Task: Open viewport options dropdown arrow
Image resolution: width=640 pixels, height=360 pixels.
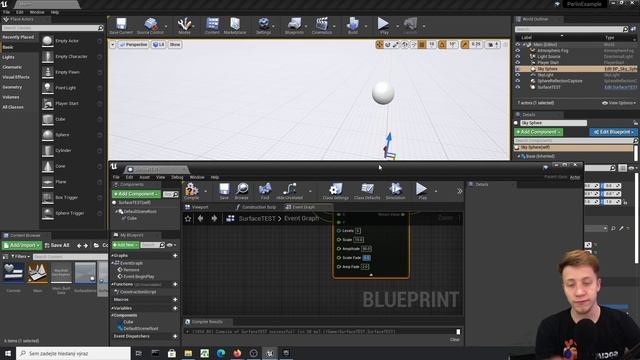Action: [113, 44]
